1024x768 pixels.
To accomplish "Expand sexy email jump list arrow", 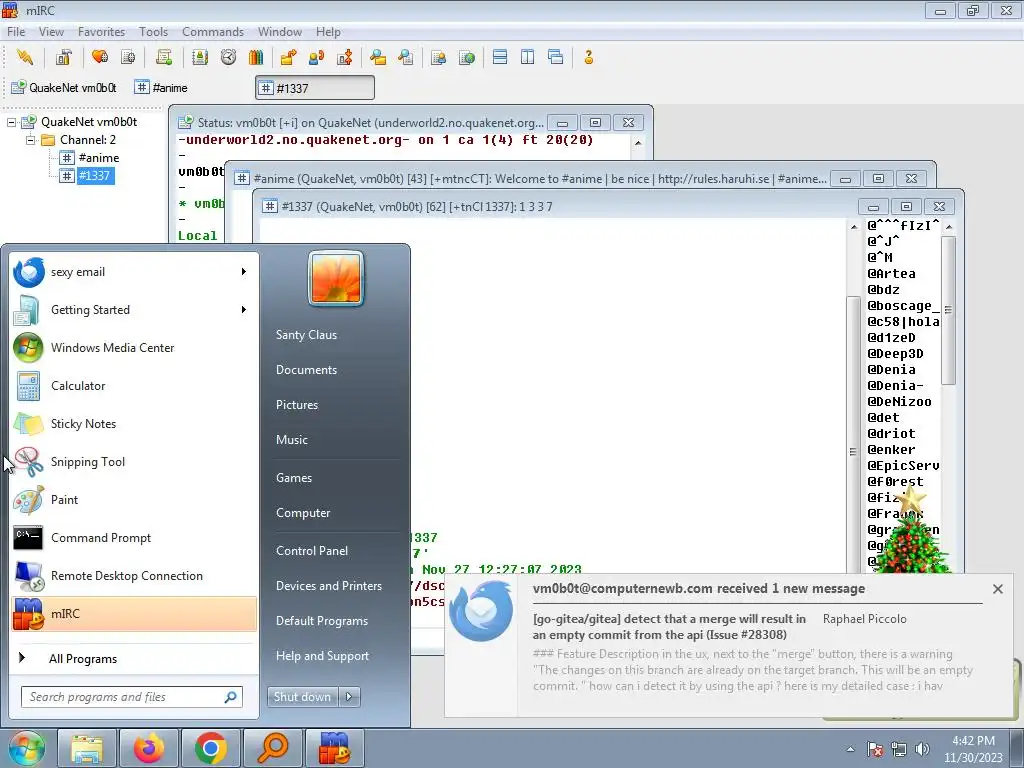I will 244,272.
